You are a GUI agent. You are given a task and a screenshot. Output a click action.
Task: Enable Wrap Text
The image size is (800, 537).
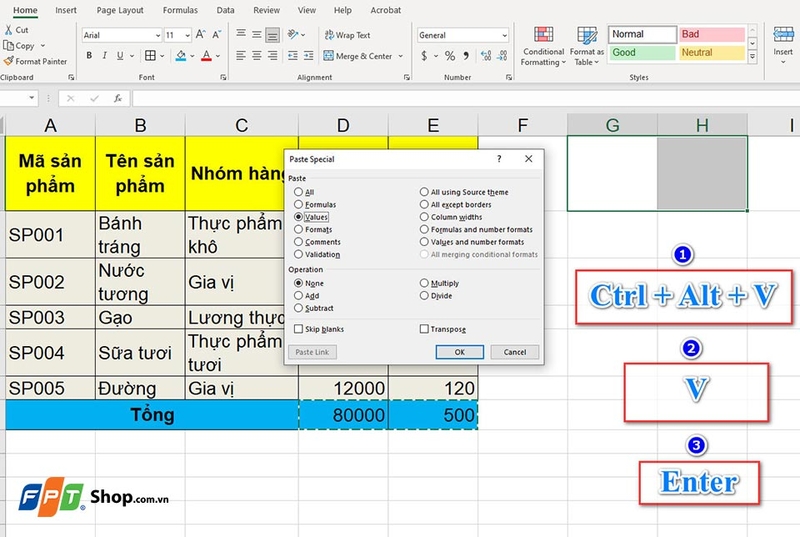(x=347, y=35)
